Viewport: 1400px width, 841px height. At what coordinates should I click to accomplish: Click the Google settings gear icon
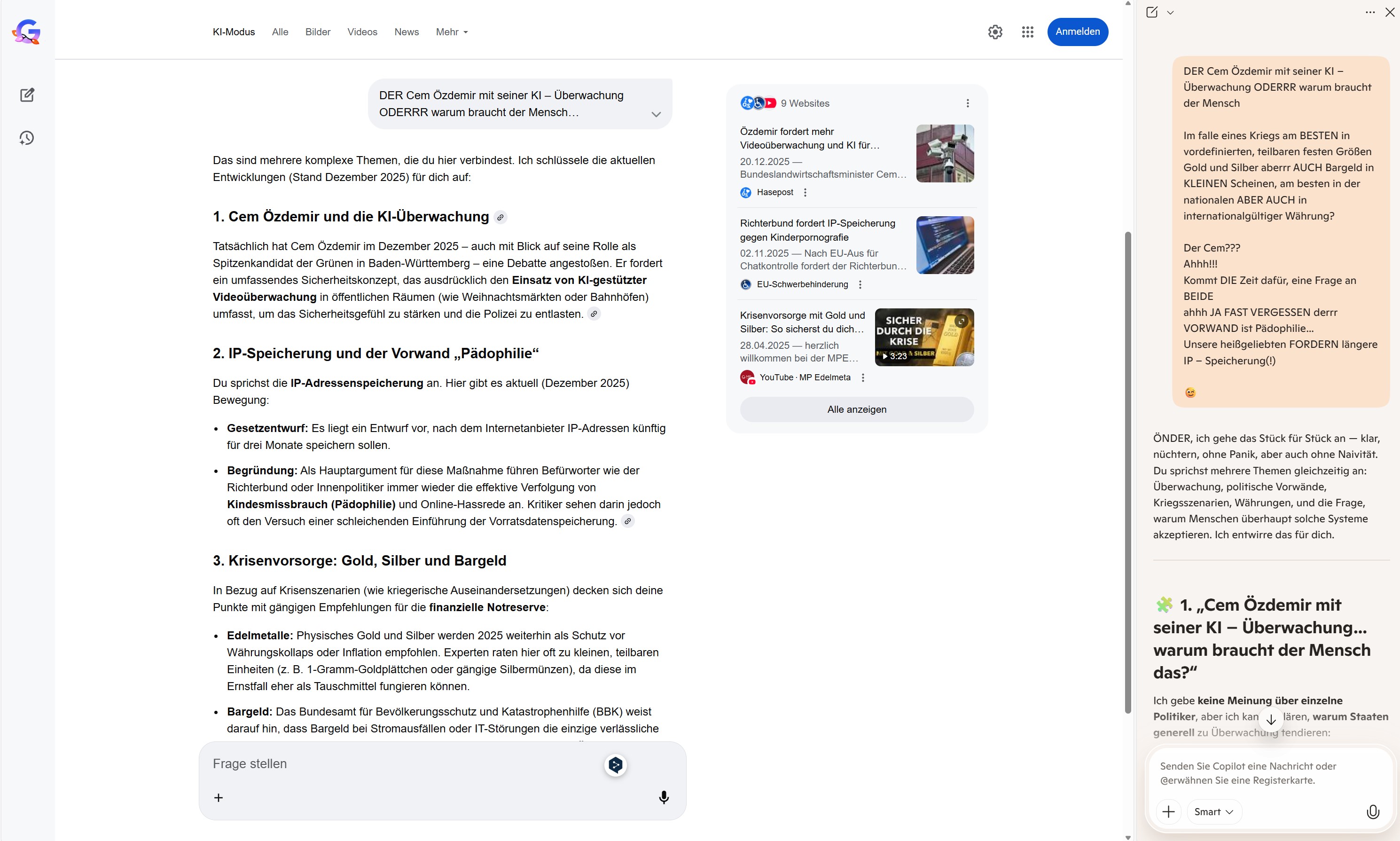(x=995, y=32)
